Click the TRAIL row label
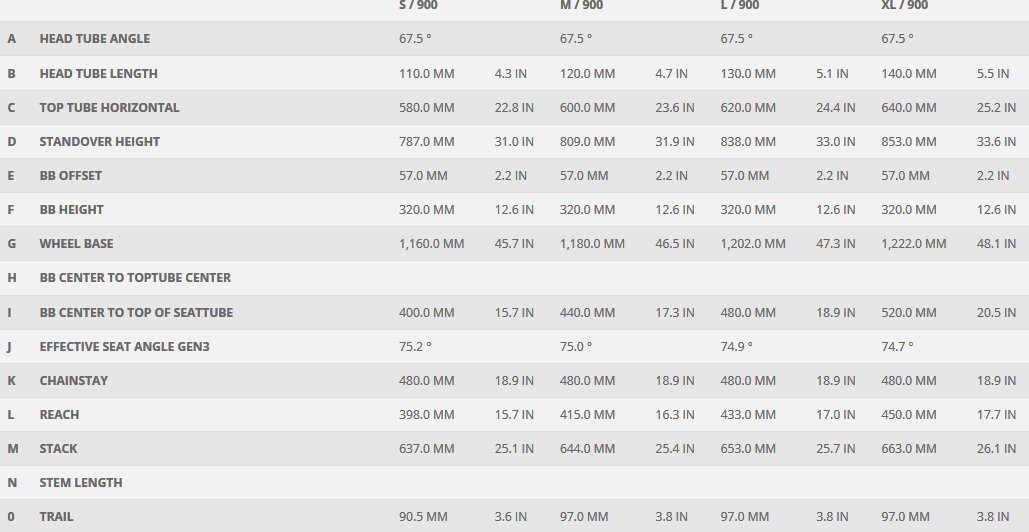Viewport: 1029px width, 532px height. (x=57, y=517)
